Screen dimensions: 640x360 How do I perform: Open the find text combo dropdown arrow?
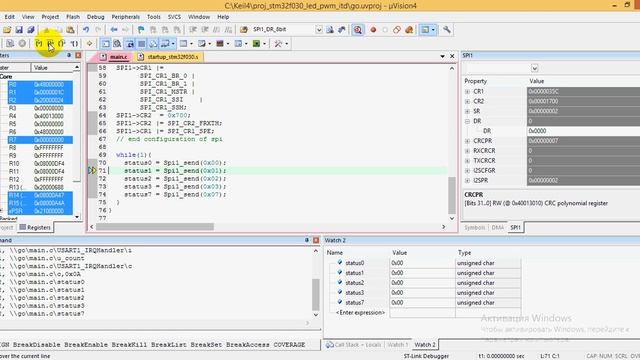(x=319, y=30)
